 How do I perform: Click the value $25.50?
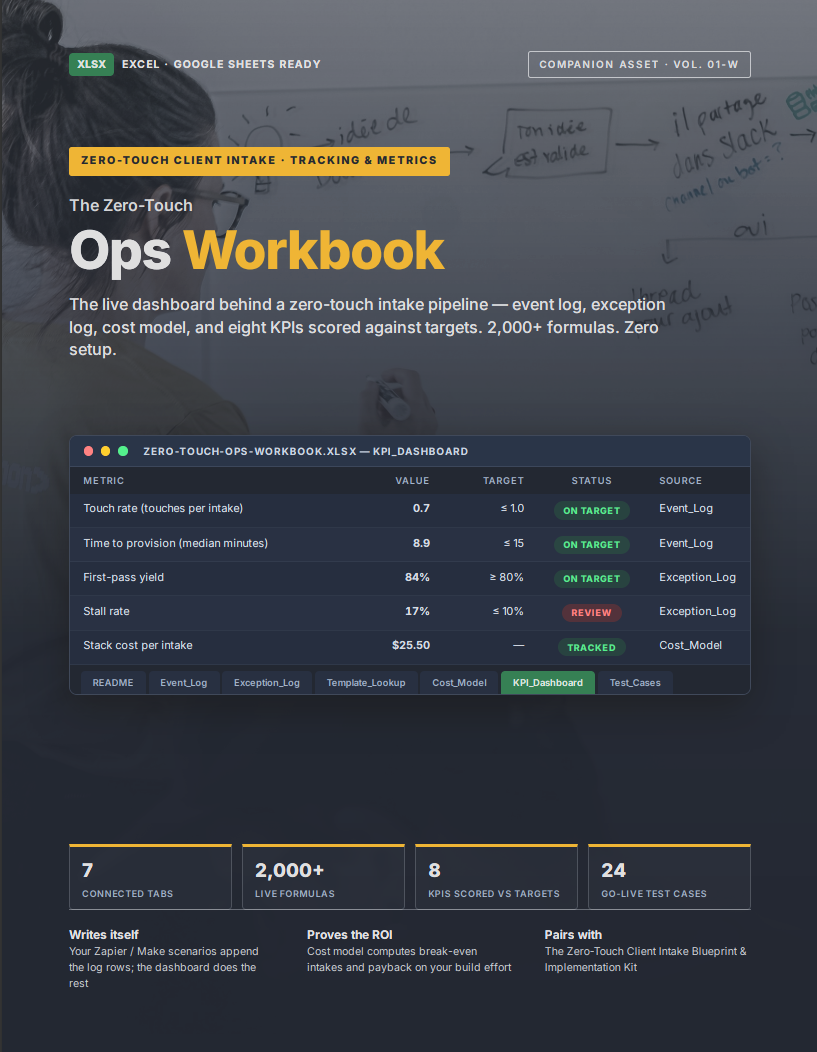click(x=411, y=645)
